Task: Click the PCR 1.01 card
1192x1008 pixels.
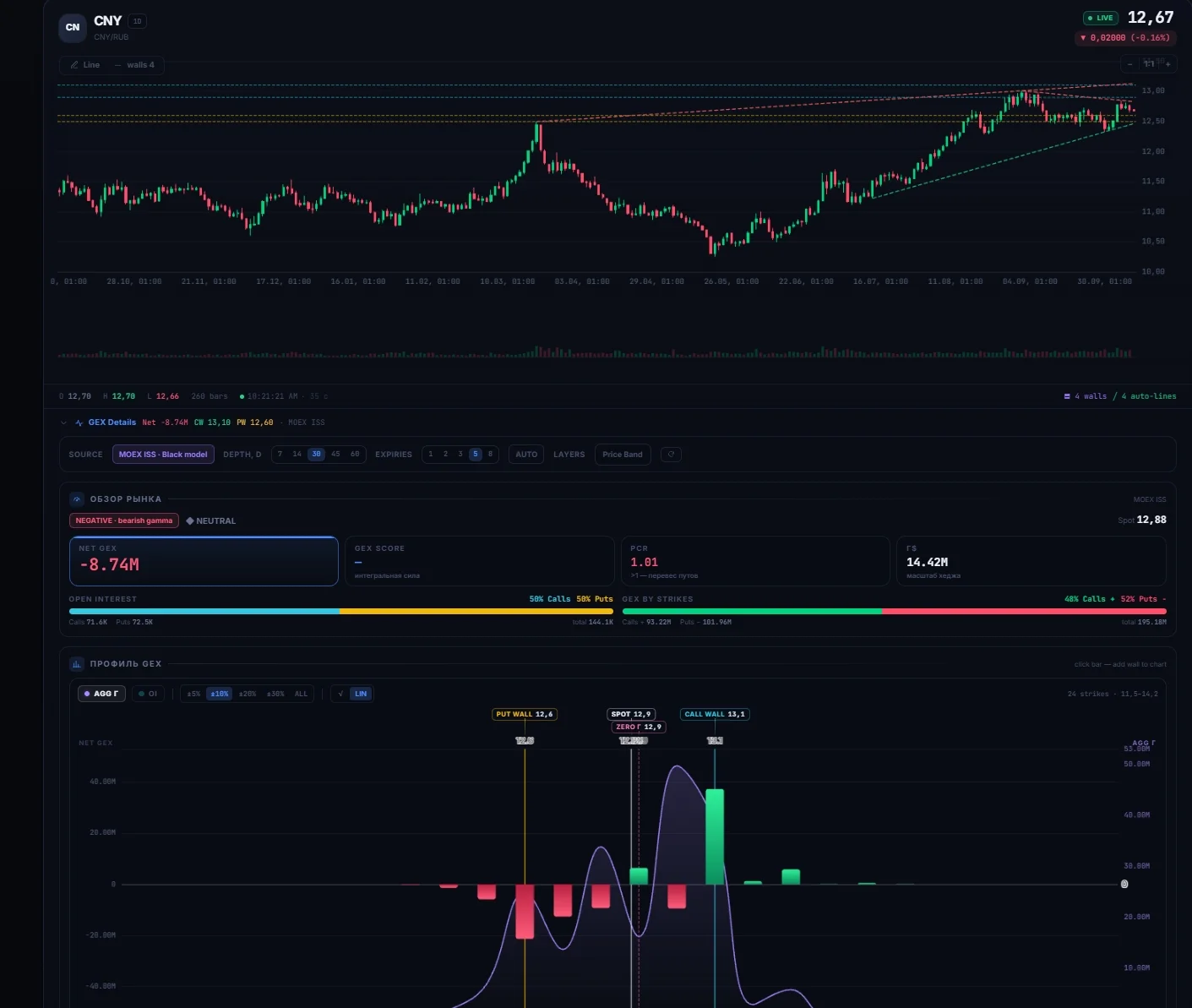Action: coord(755,561)
